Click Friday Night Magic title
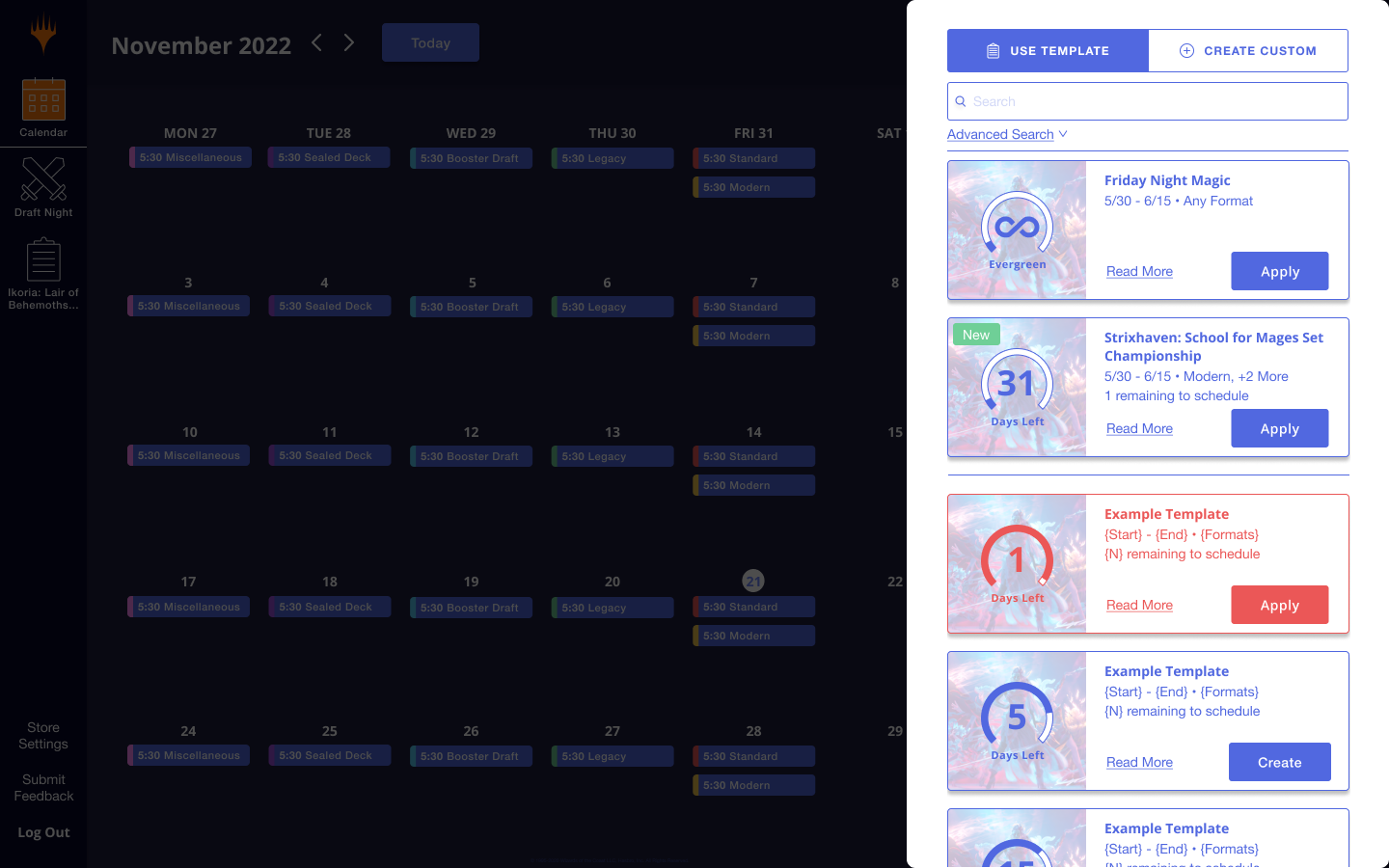Image resolution: width=1389 pixels, height=868 pixels. (1167, 180)
